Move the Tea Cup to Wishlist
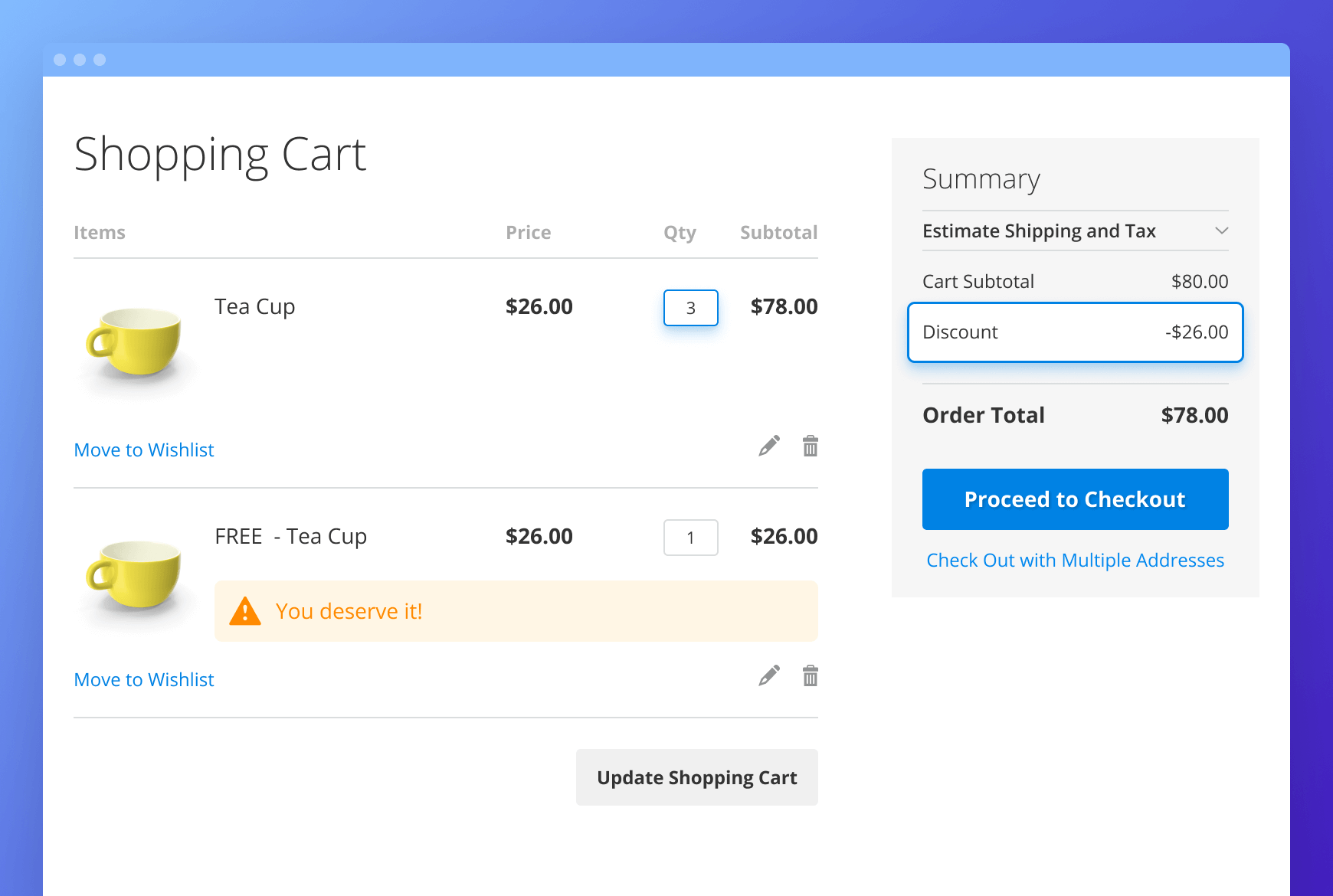This screenshot has width=1333, height=896. point(144,450)
